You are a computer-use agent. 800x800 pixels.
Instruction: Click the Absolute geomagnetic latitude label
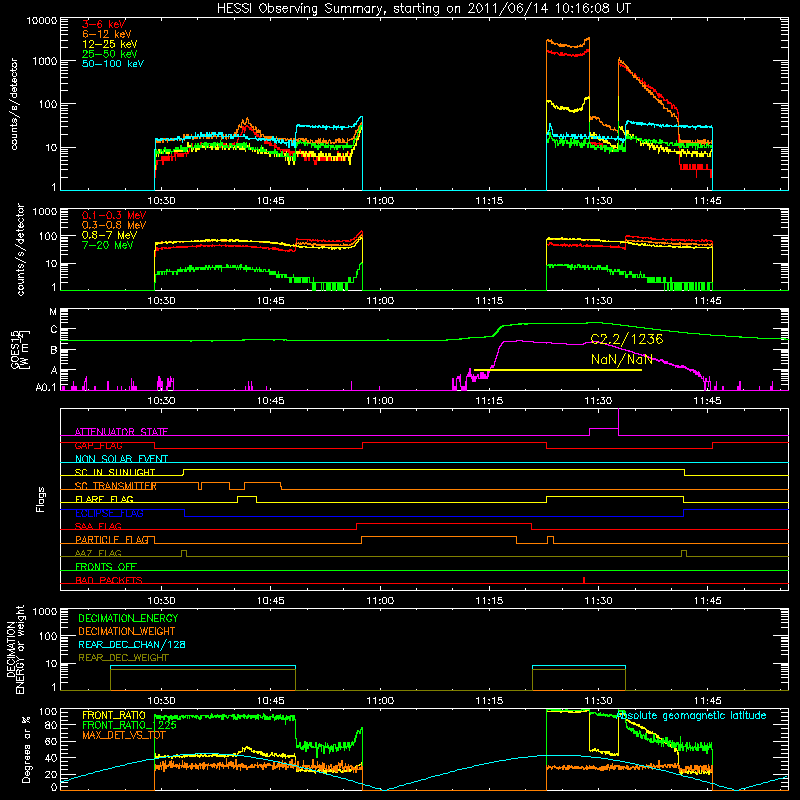tap(692, 715)
